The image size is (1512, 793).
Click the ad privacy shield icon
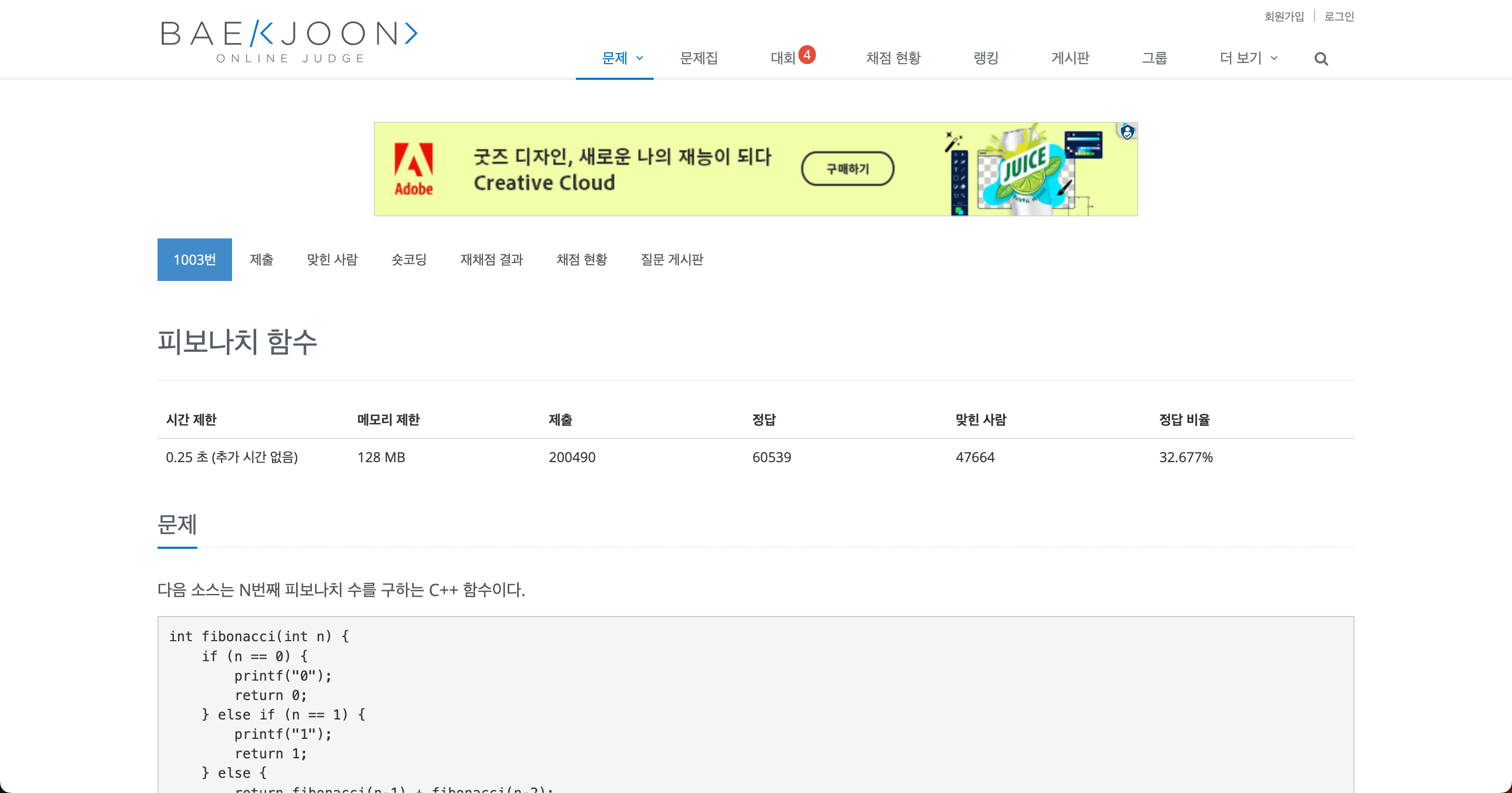[1127, 132]
